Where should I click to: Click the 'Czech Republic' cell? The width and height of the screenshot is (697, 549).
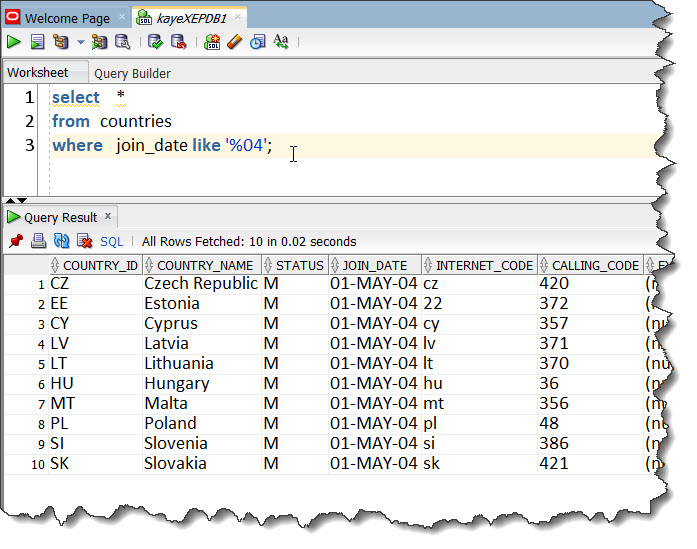click(201, 284)
